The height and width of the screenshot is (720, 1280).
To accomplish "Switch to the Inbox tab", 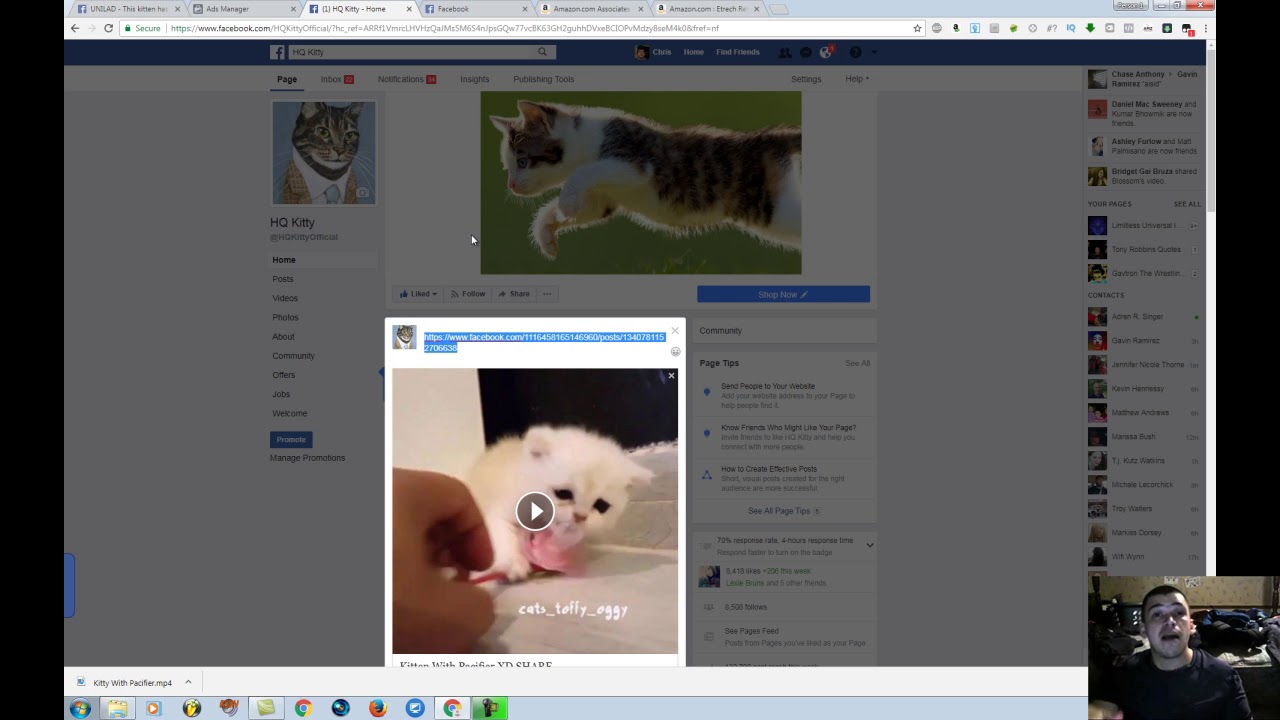I will tap(337, 79).
